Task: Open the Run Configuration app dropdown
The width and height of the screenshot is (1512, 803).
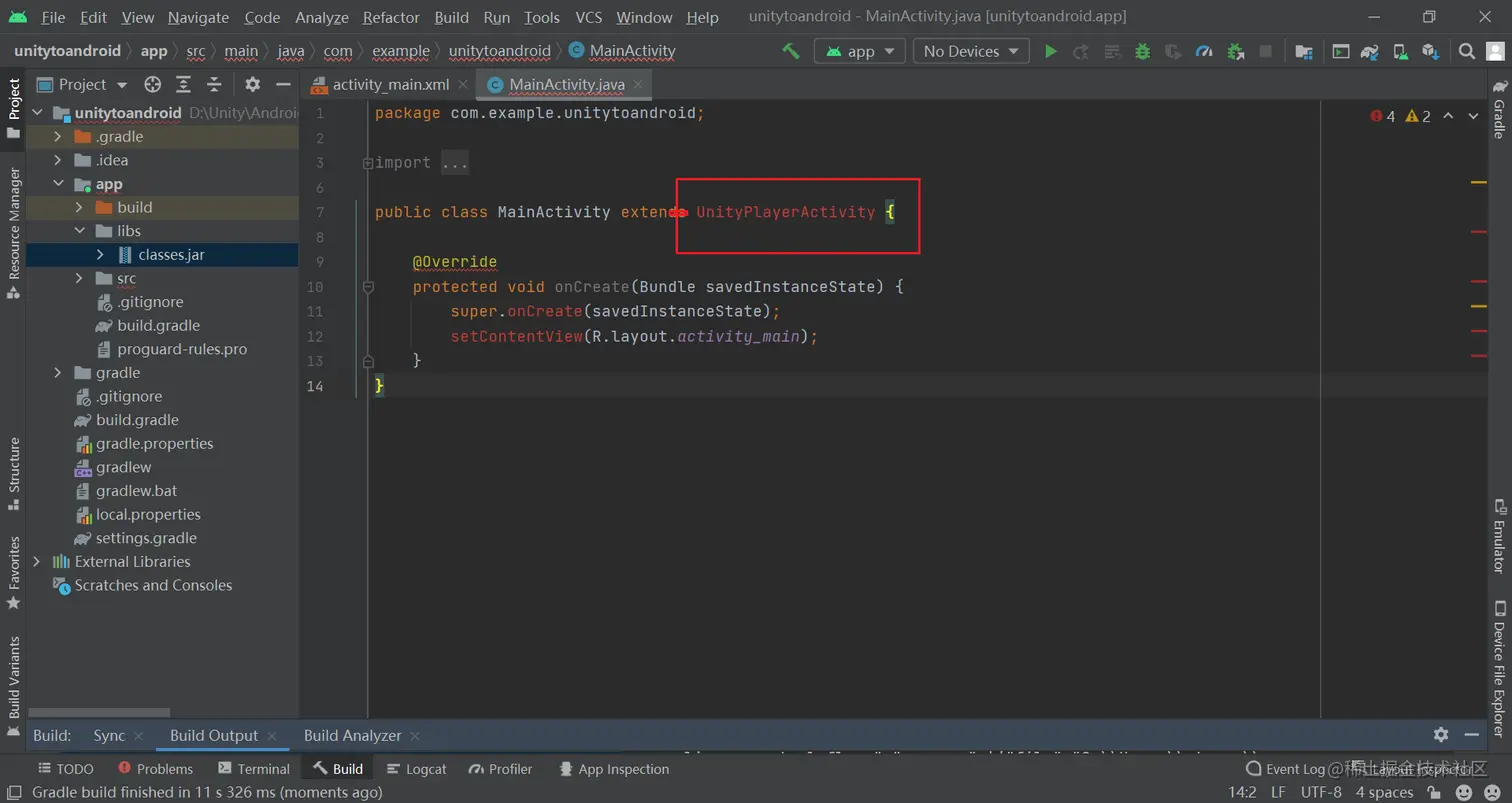Action: click(x=860, y=51)
